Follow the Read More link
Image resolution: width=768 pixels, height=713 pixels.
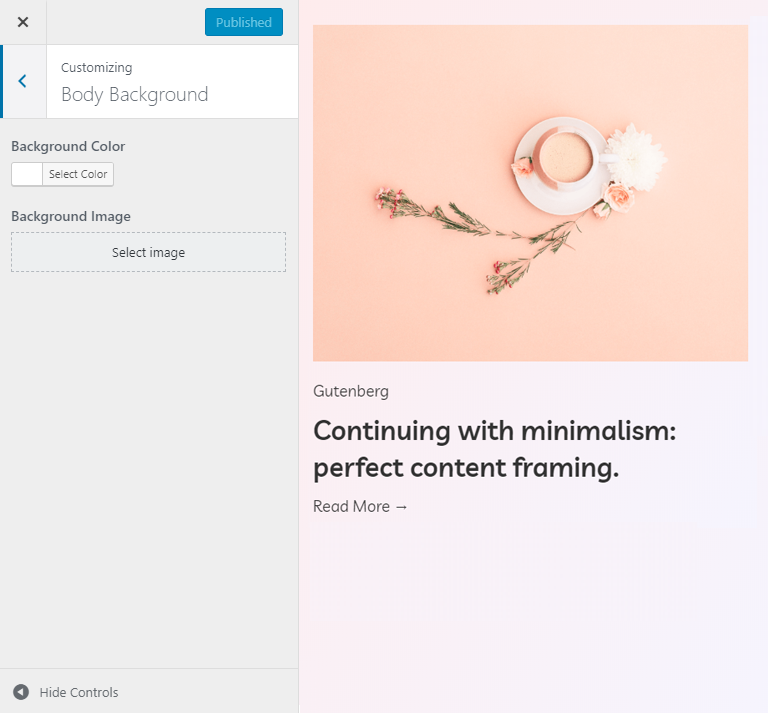pyautogui.click(x=352, y=506)
